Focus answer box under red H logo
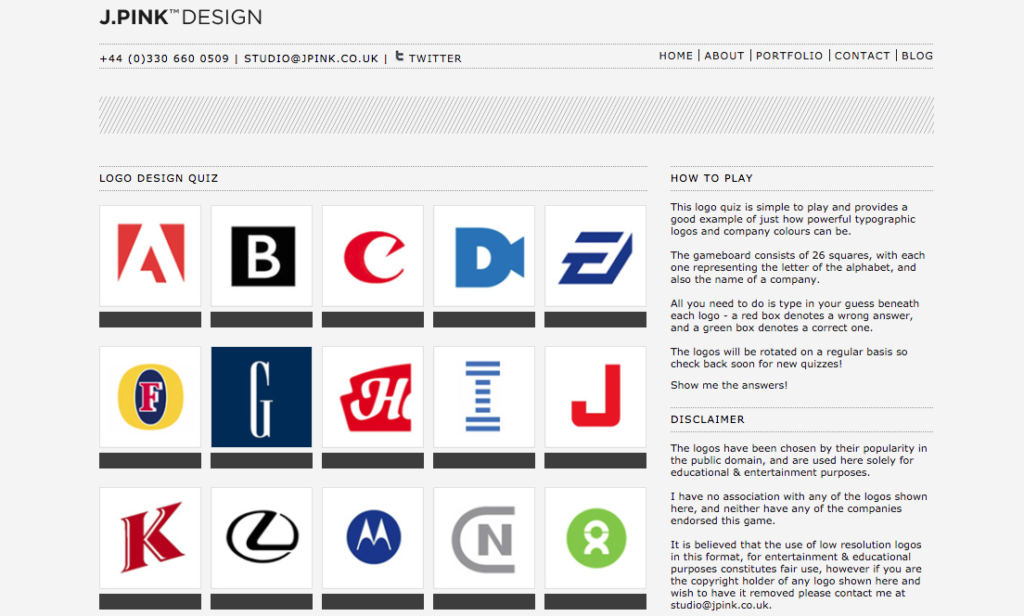 tap(373, 461)
